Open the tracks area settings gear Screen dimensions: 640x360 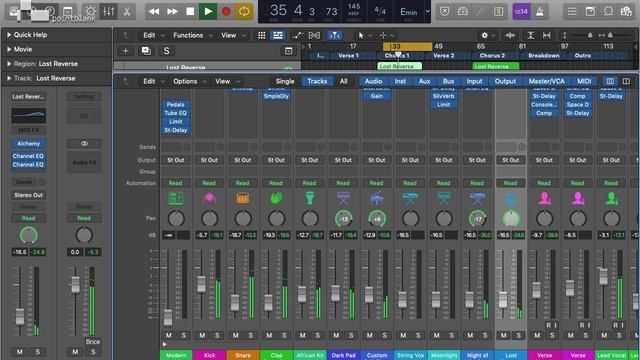coord(484,36)
